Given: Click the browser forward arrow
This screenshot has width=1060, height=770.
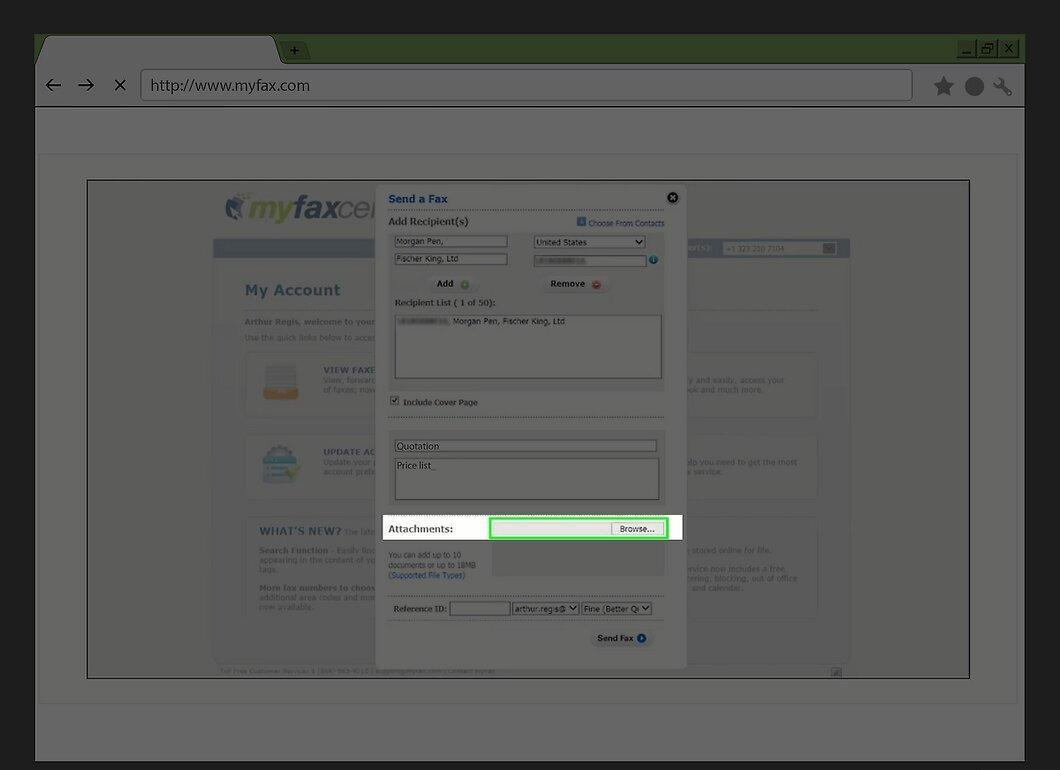Looking at the screenshot, I should (x=86, y=85).
